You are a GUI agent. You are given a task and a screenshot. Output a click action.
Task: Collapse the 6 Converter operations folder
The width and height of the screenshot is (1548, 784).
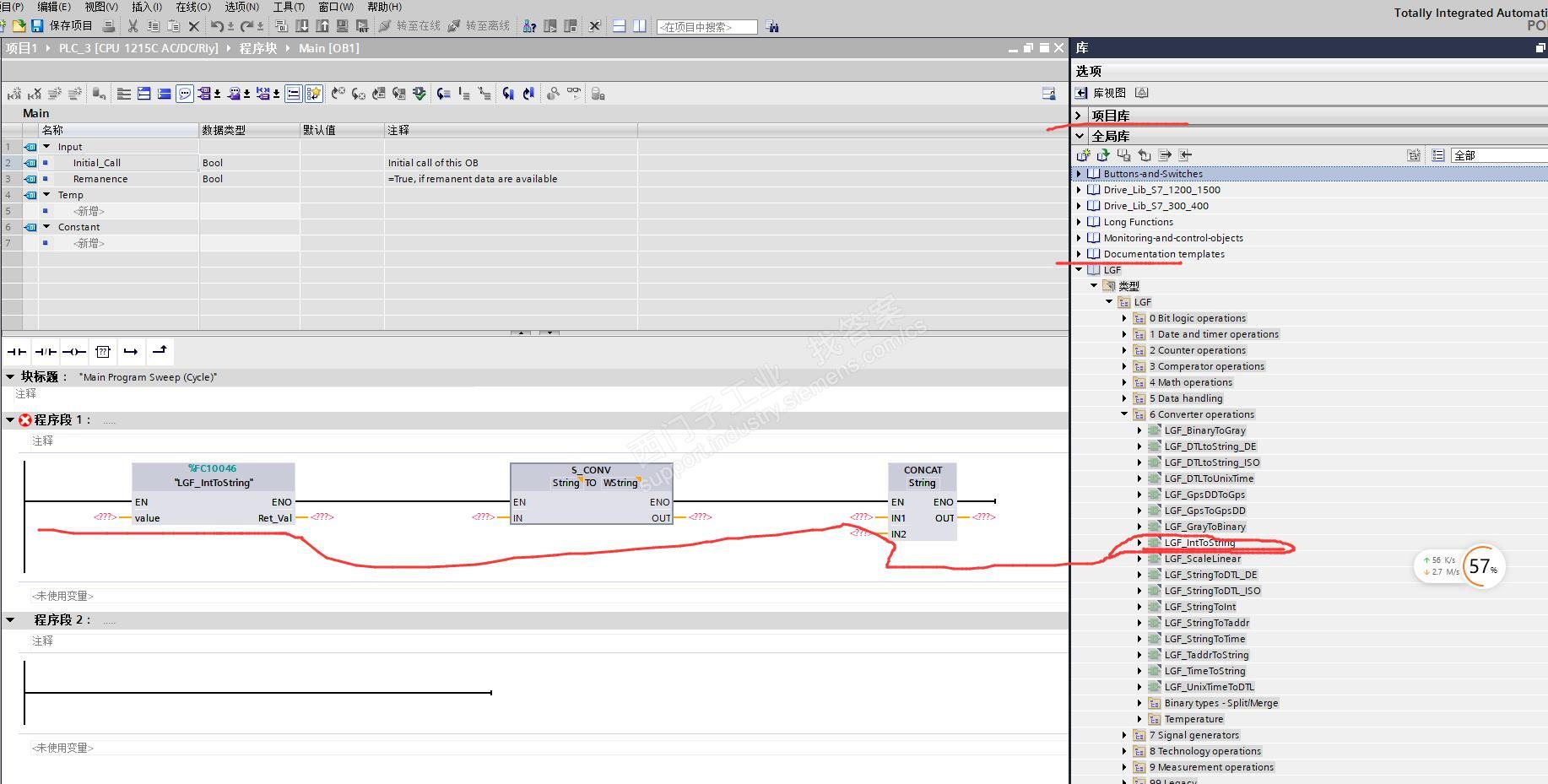tap(1124, 414)
